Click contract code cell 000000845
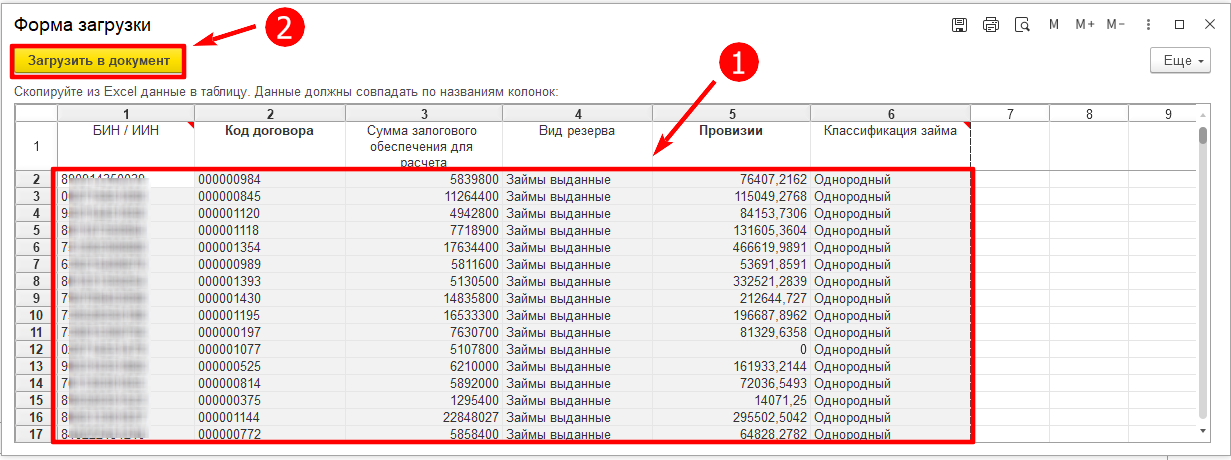Screen dimensions: 1231x460 tap(270, 196)
